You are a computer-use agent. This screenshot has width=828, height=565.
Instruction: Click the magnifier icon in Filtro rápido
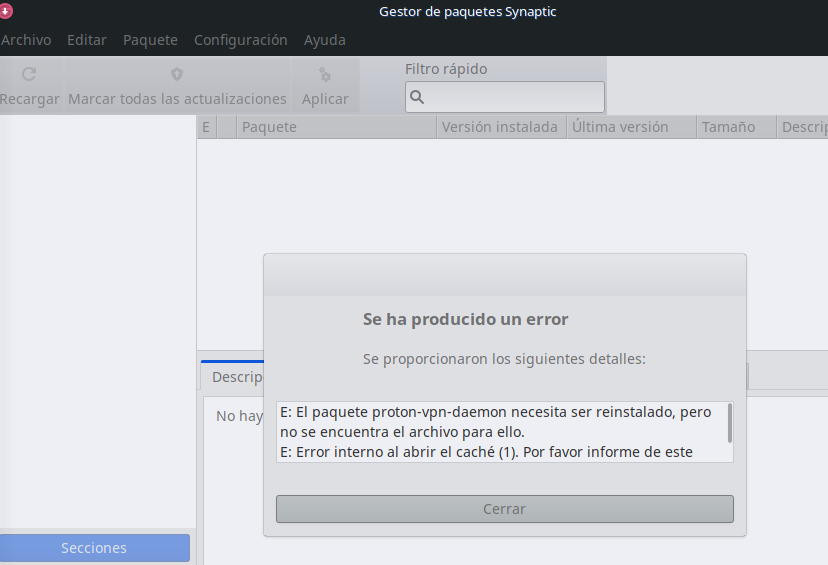[417, 97]
